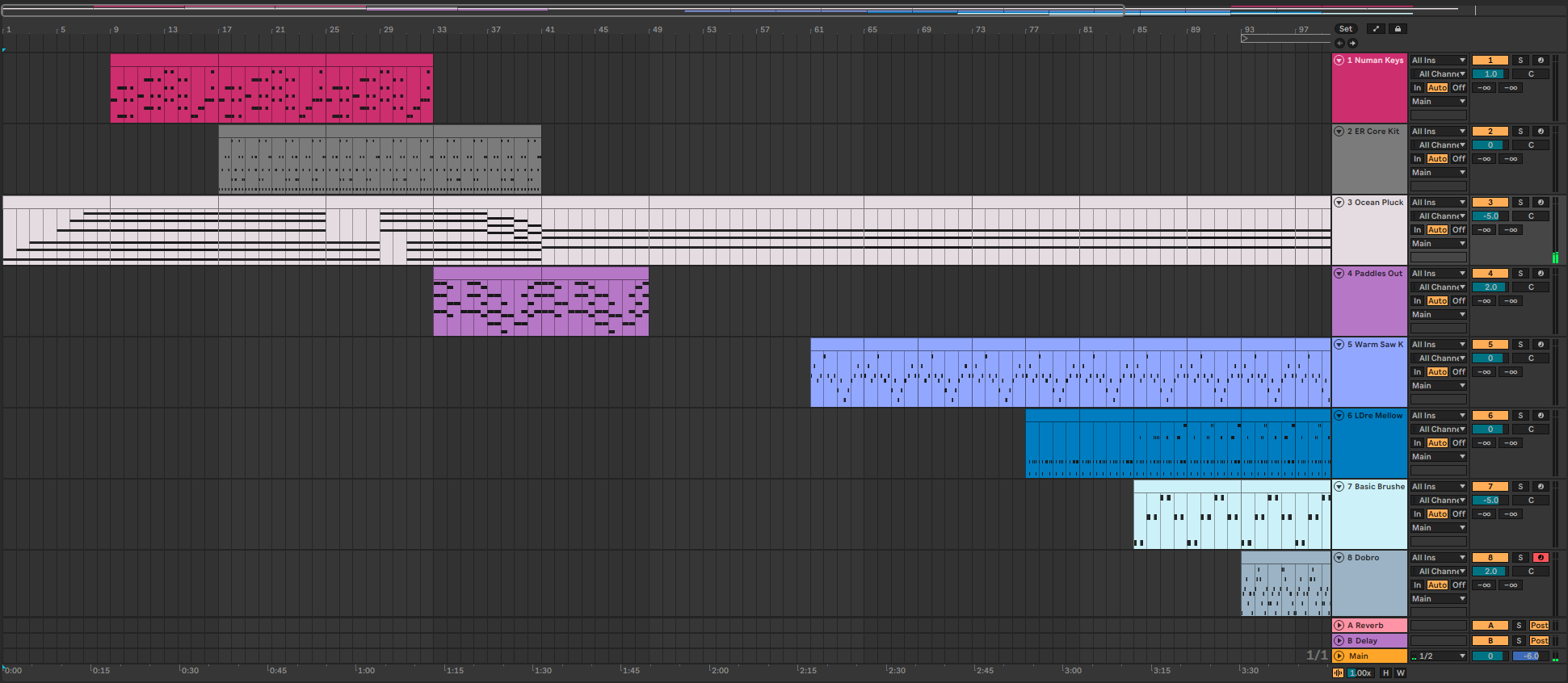This screenshot has height=683, width=1568.
Task: Arm the Numan Keys track for recording
Action: [x=1541, y=61]
